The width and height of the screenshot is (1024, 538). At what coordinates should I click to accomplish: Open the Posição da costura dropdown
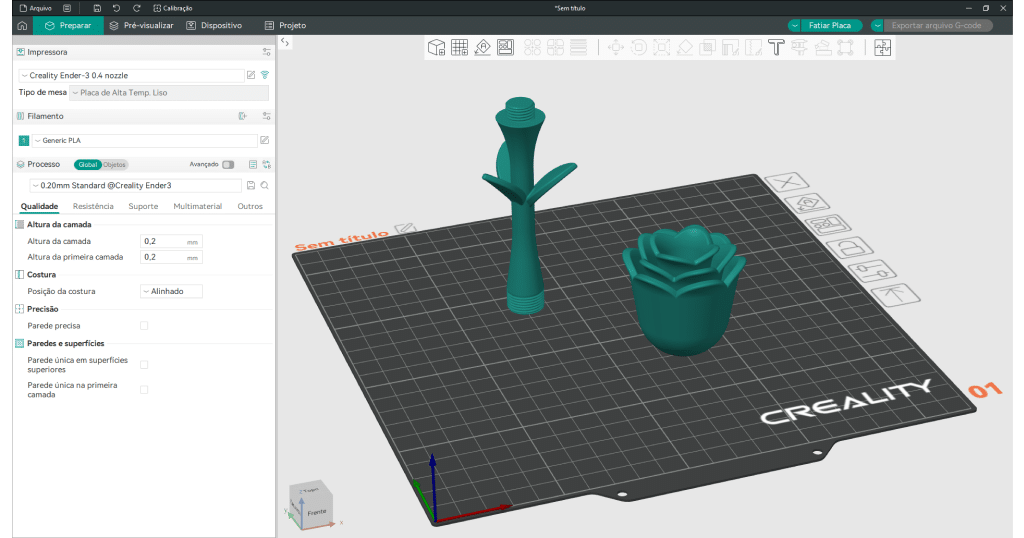tap(171, 291)
